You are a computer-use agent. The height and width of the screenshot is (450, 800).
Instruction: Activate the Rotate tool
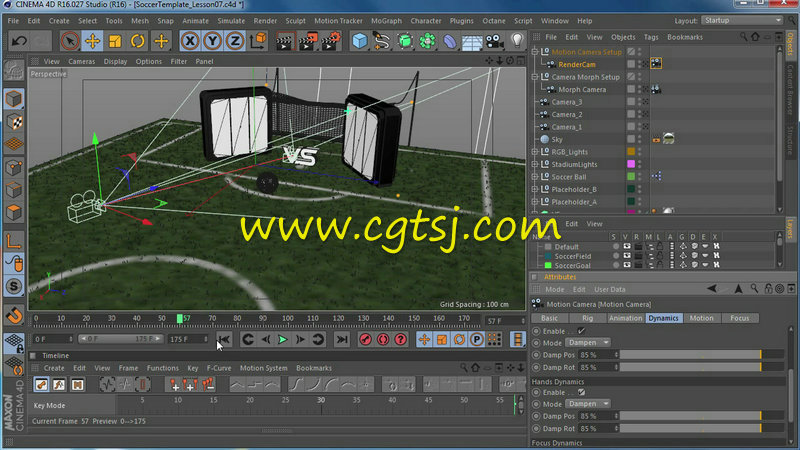point(138,40)
